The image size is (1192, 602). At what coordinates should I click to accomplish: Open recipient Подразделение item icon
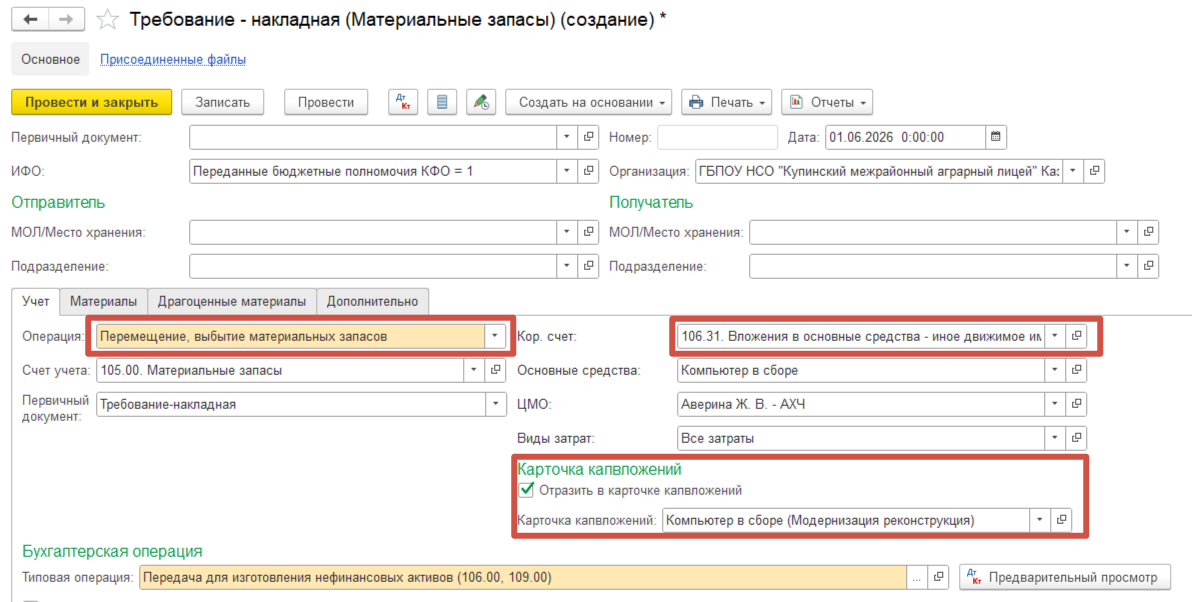pyautogui.click(x=1148, y=267)
